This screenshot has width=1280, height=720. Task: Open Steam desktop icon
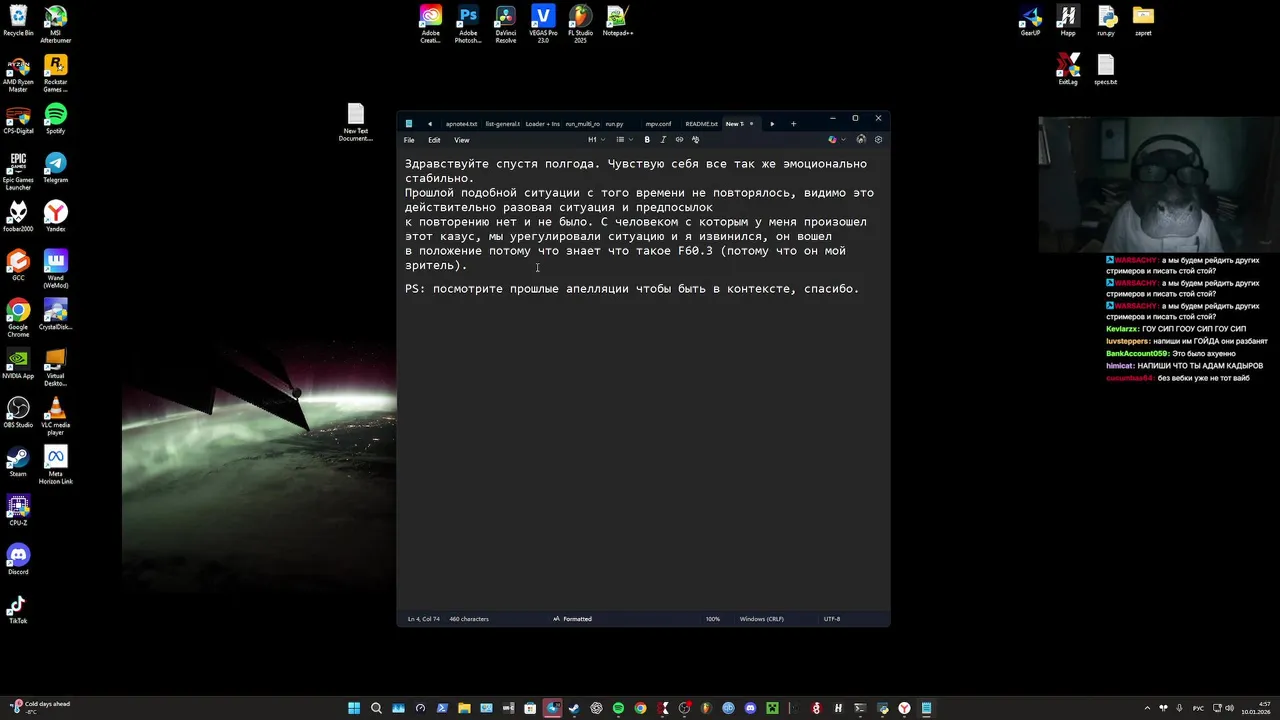(18, 462)
